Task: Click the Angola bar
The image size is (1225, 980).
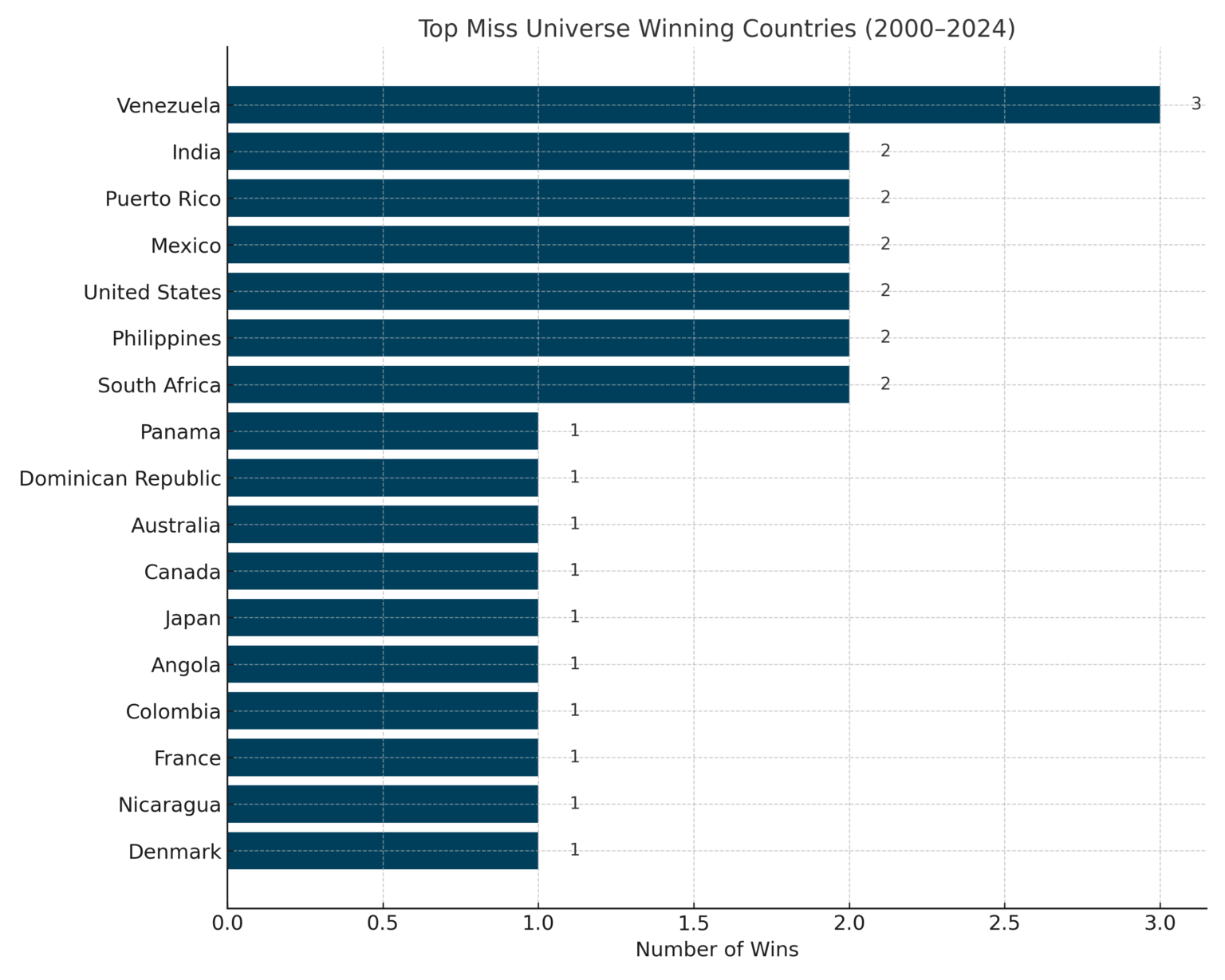Action: click(383, 664)
